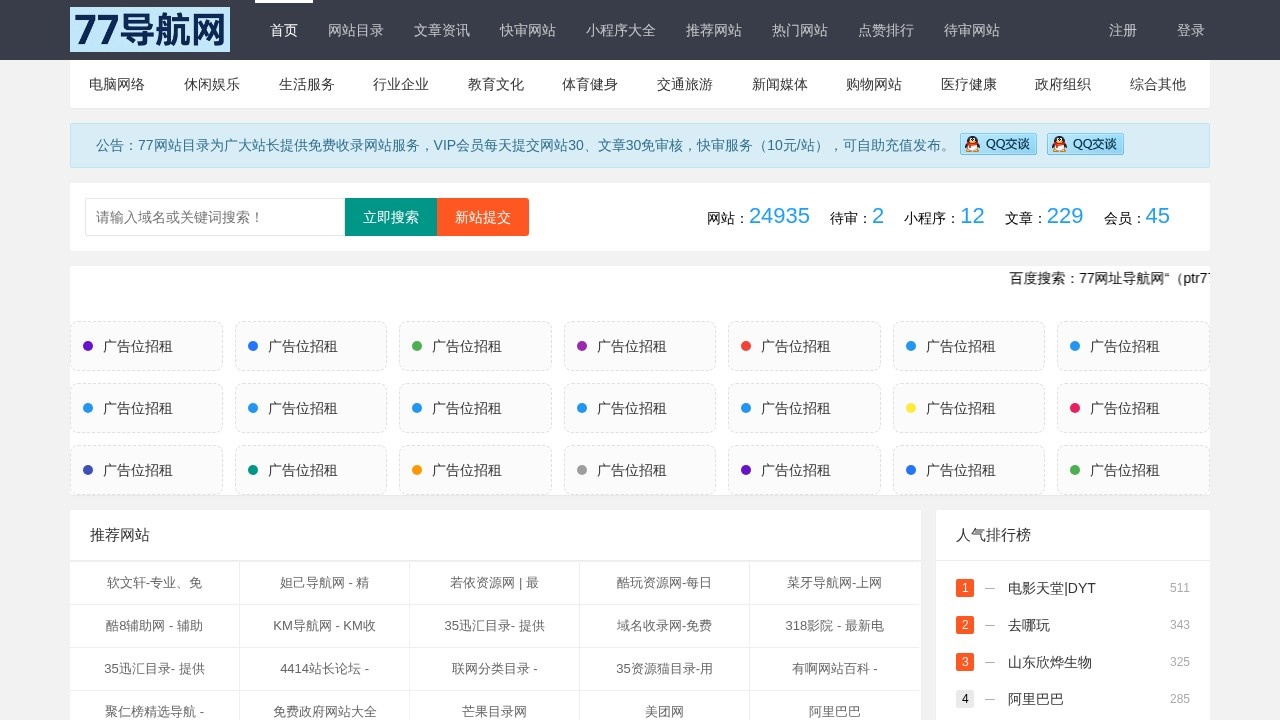Screen dimensions: 1280x720
Task: Open the 酷8辅助网 site link
Action: [155, 626]
